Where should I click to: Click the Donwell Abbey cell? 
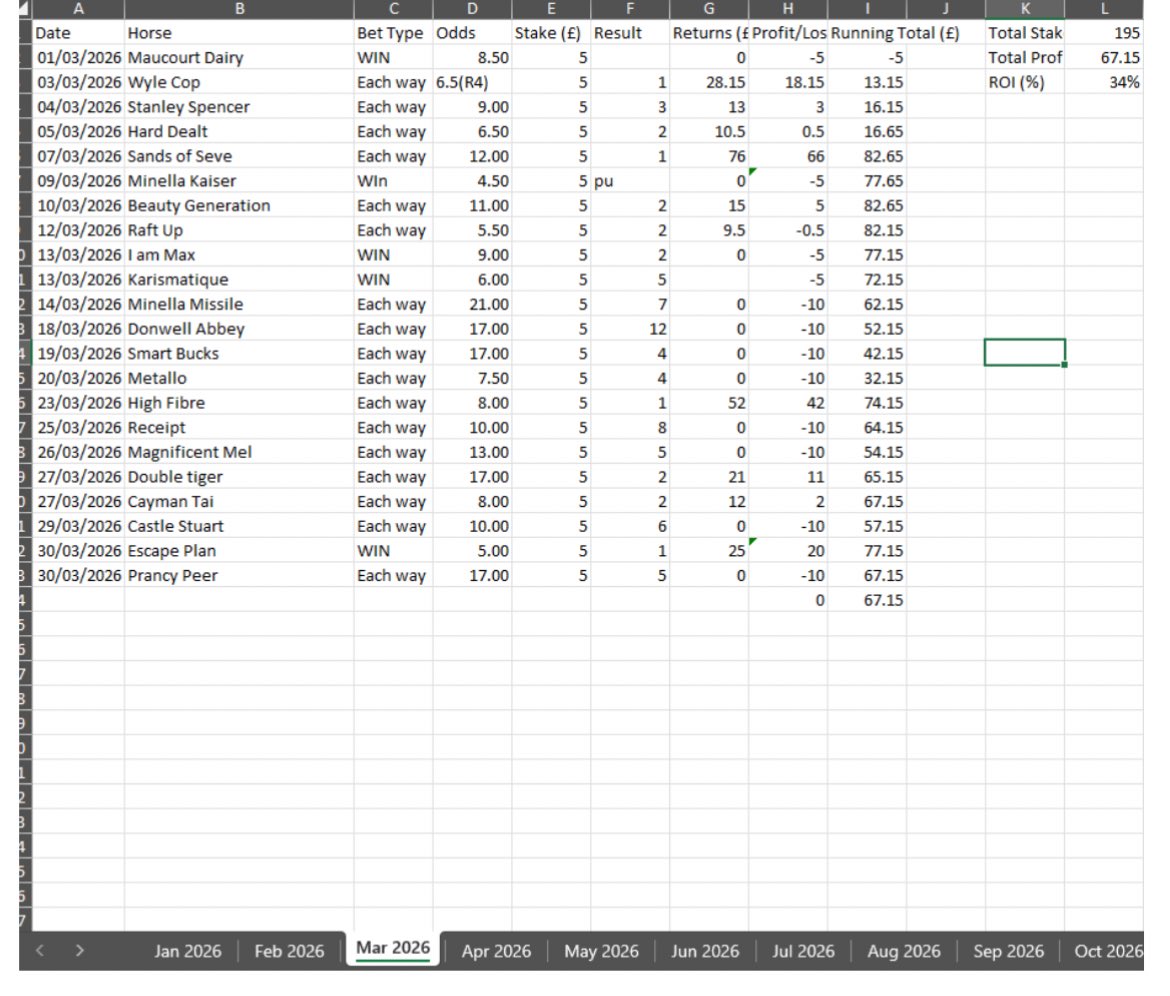(239, 328)
